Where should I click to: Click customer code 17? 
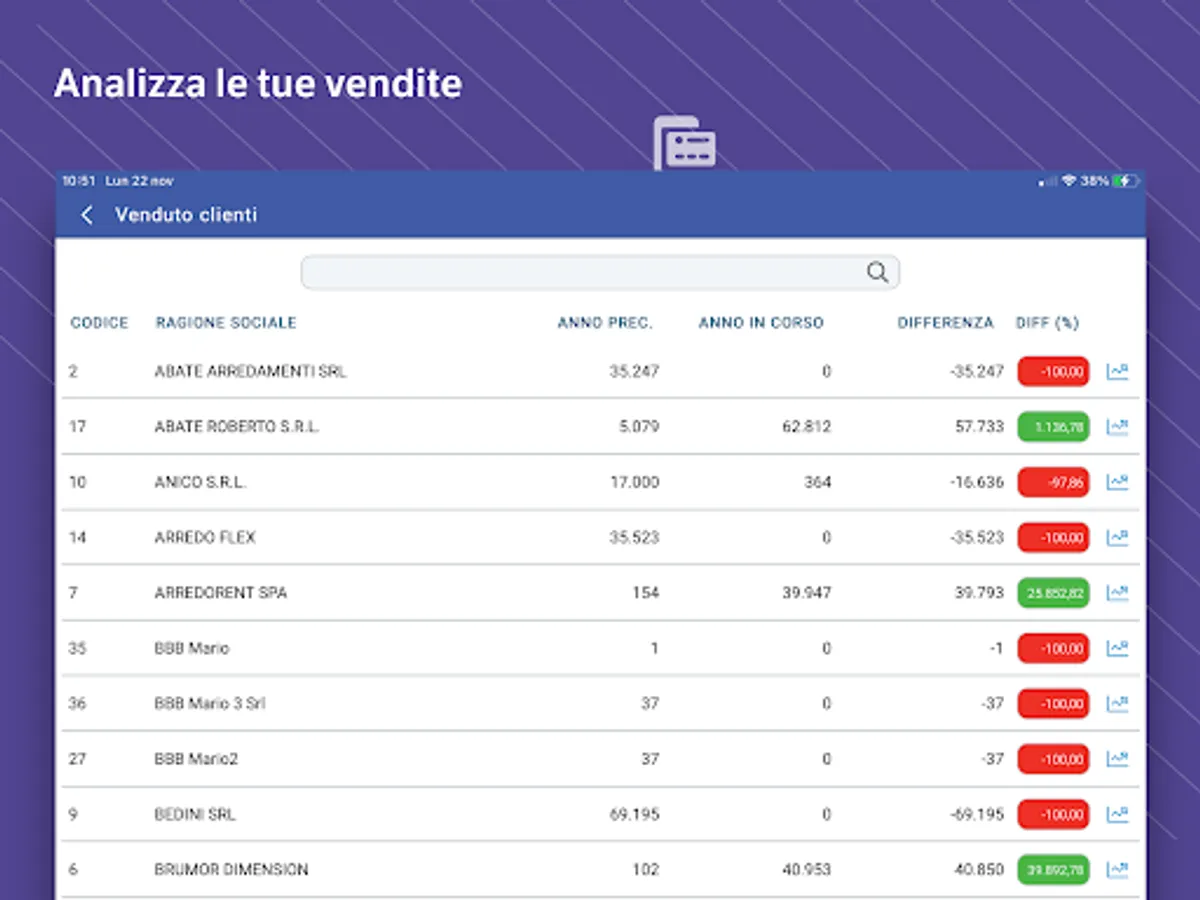[x=77, y=426]
